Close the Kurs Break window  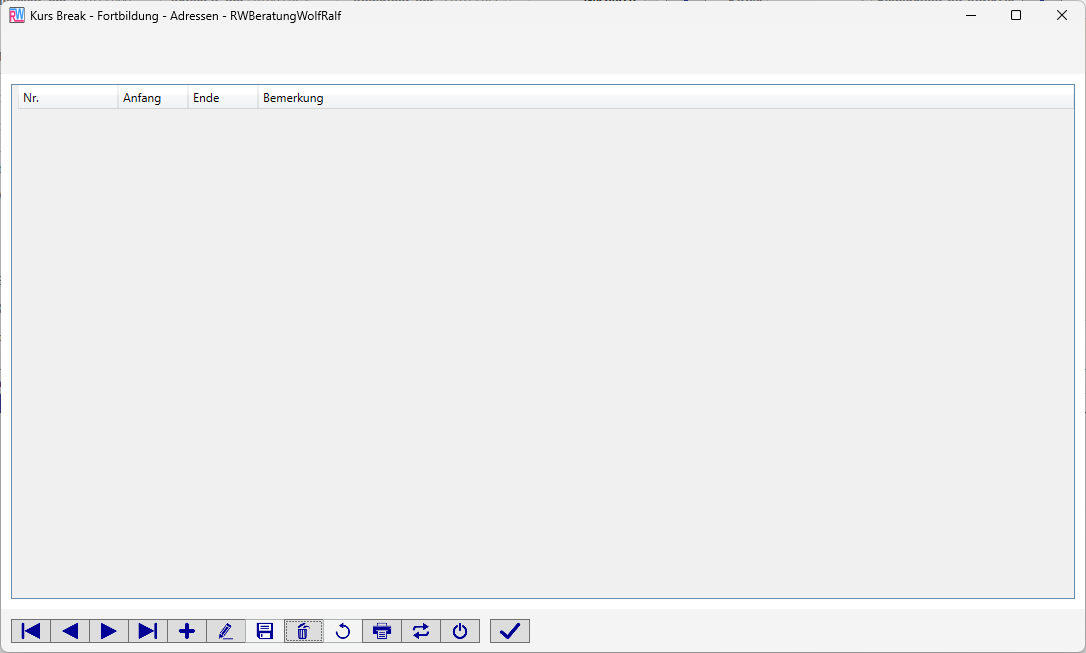[x=1062, y=15]
